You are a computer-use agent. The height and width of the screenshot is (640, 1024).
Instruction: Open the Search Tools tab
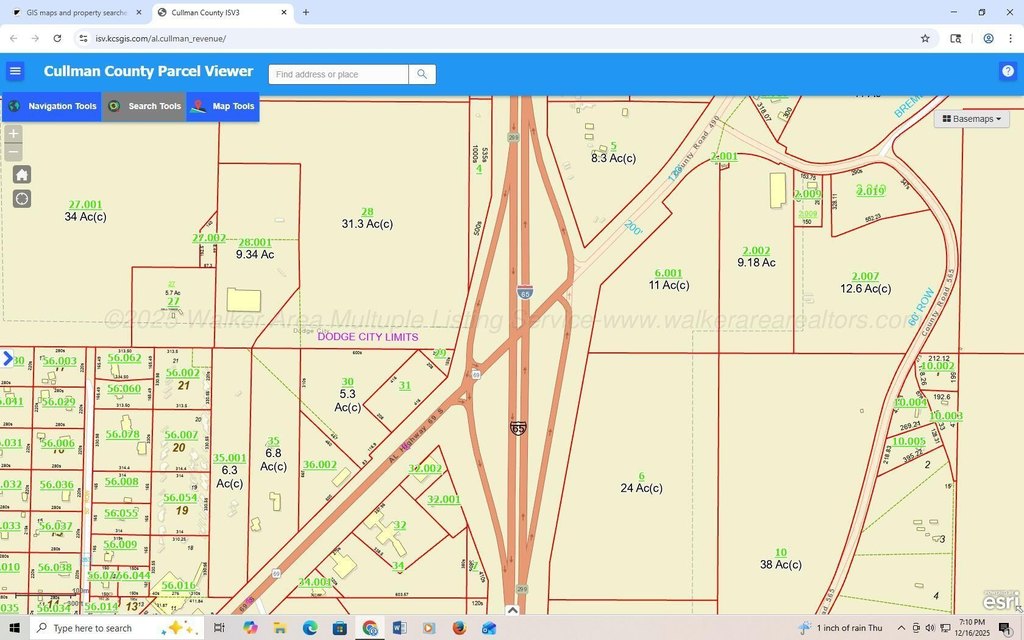point(145,106)
